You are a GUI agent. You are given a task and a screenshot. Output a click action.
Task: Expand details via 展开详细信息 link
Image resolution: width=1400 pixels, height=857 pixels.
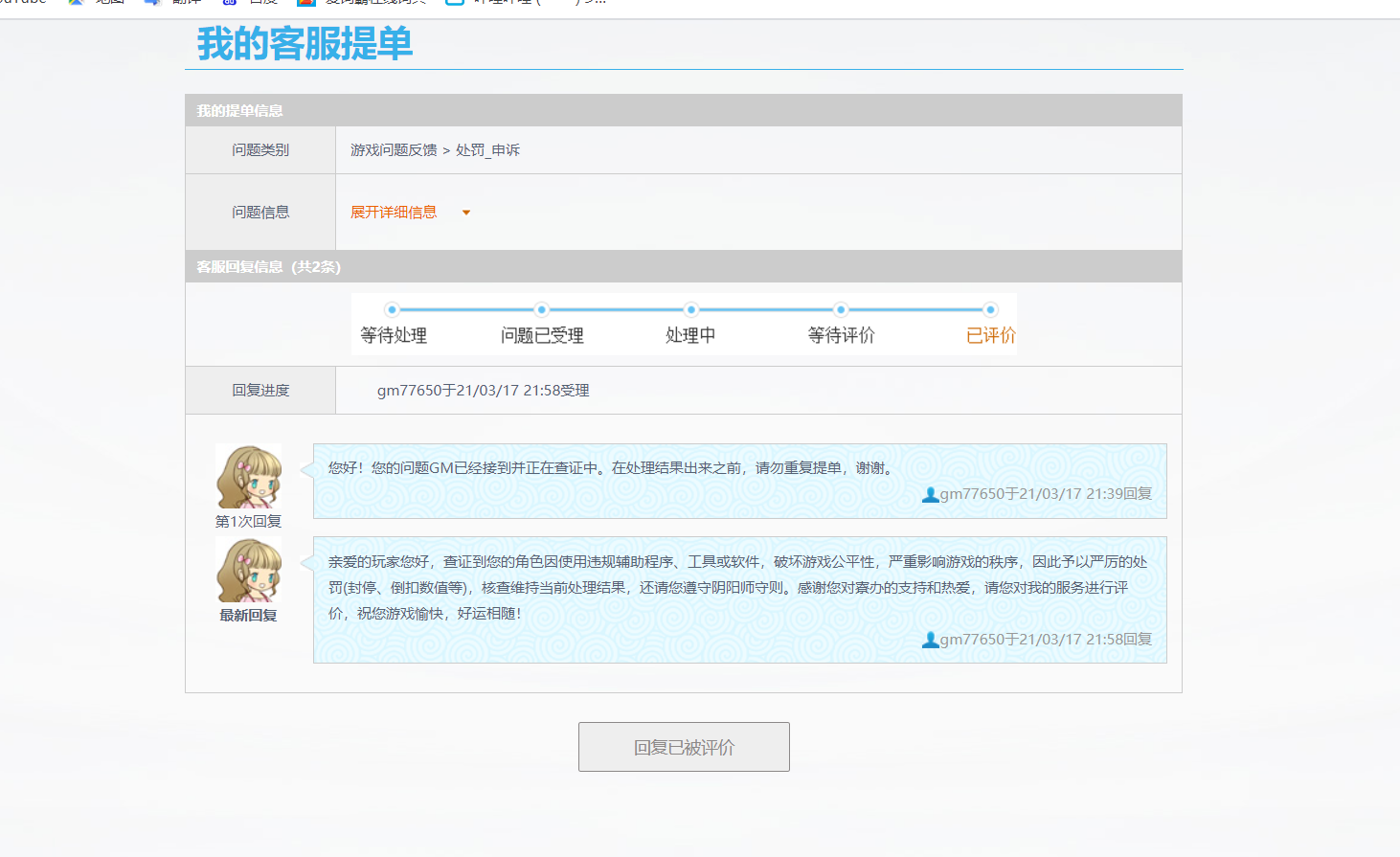click(394, 213)
